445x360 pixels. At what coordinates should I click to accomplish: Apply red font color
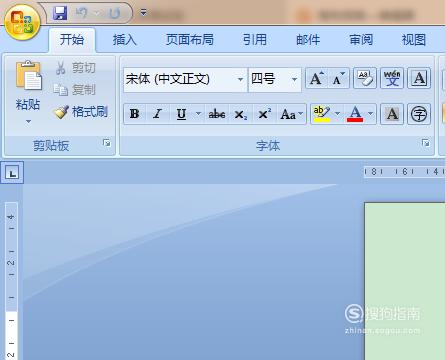355,114
